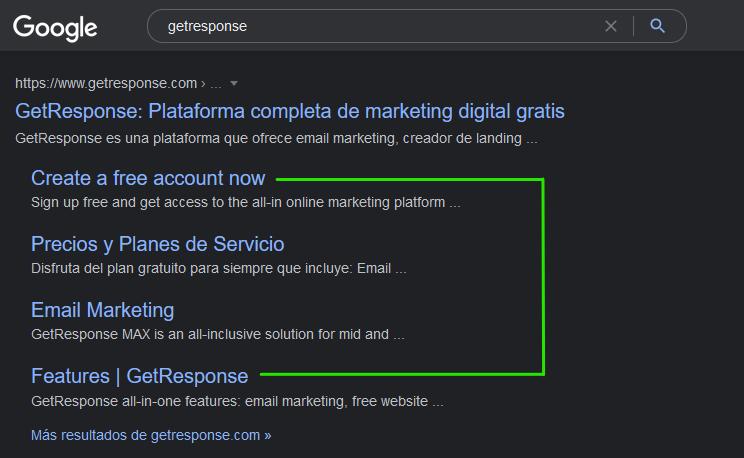Click the ellipsis after "que incluye: Email"
744x458 pixels.
(x=400, y=269)
